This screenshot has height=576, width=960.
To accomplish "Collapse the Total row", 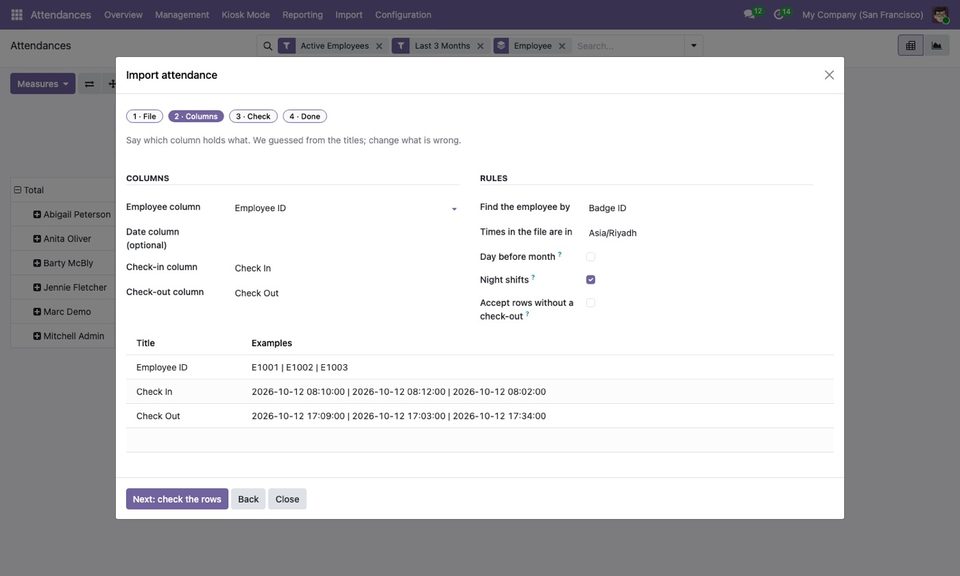I will (x=18, y=190).
